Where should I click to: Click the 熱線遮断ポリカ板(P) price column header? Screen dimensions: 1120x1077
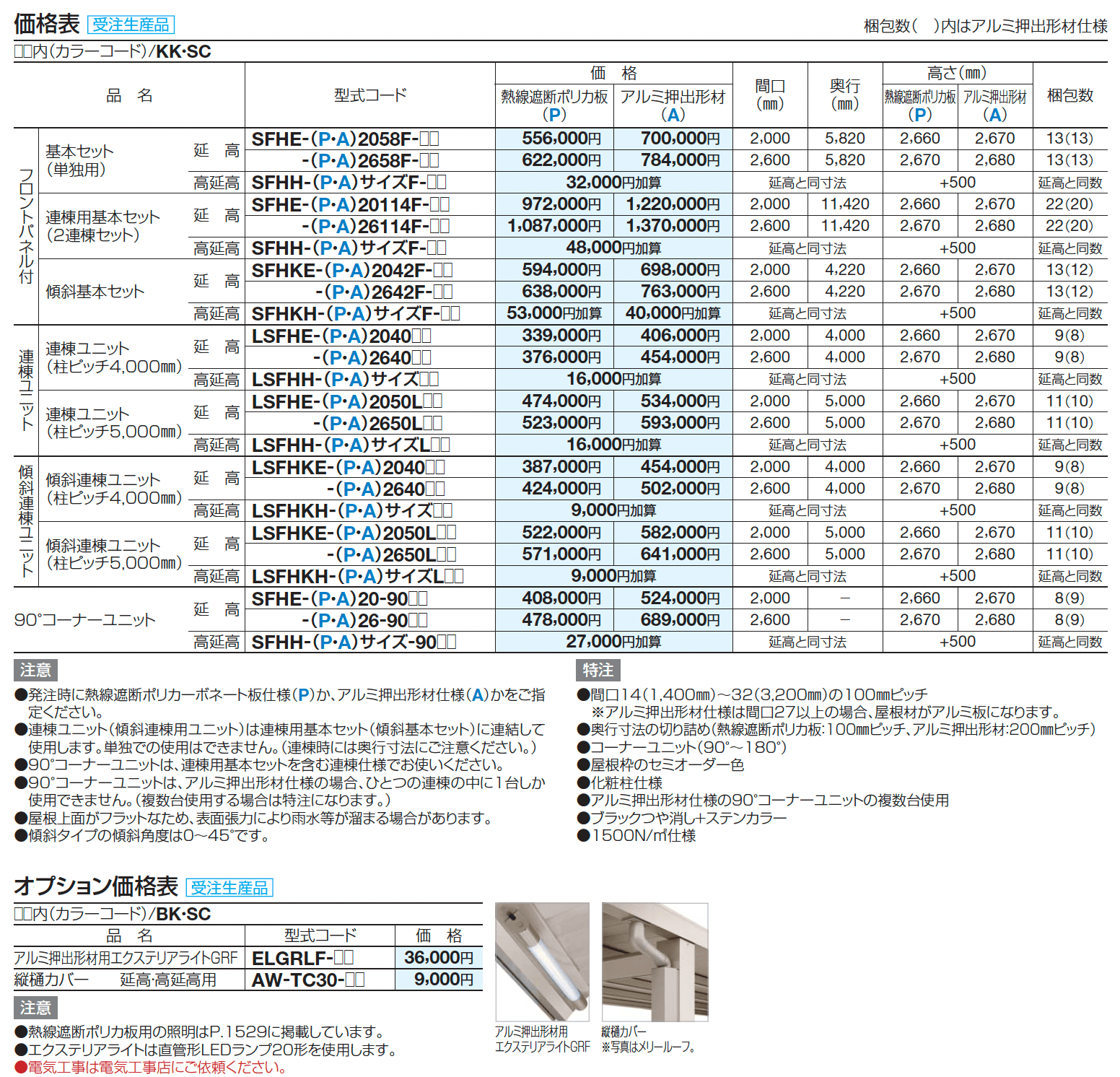point(554,105)
